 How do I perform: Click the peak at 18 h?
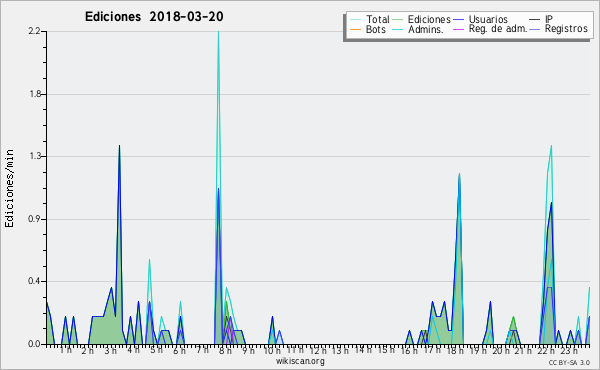pyautogui.click(x=459, y=174)
